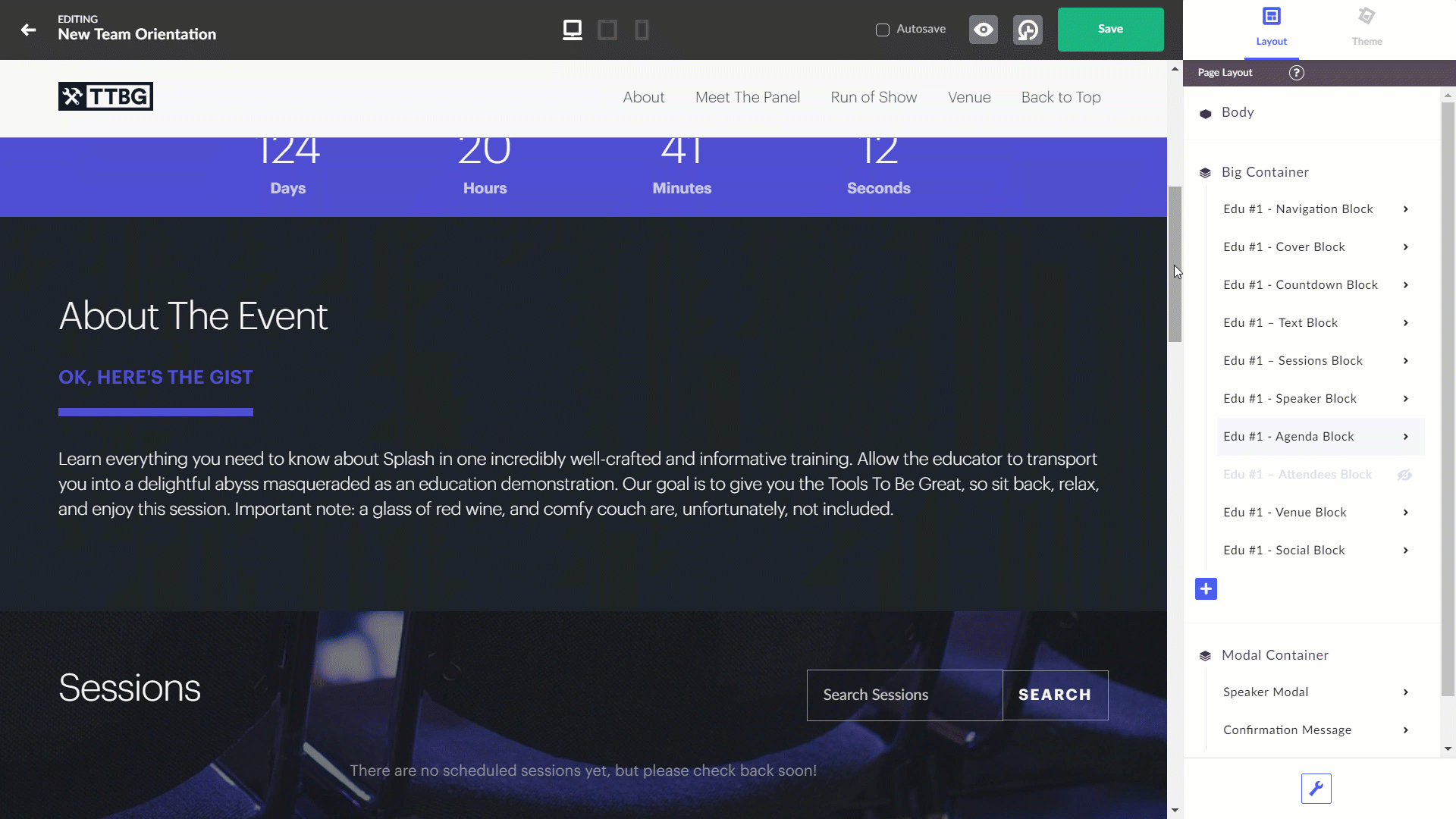Click the Save button

[x=1110, y=29]
